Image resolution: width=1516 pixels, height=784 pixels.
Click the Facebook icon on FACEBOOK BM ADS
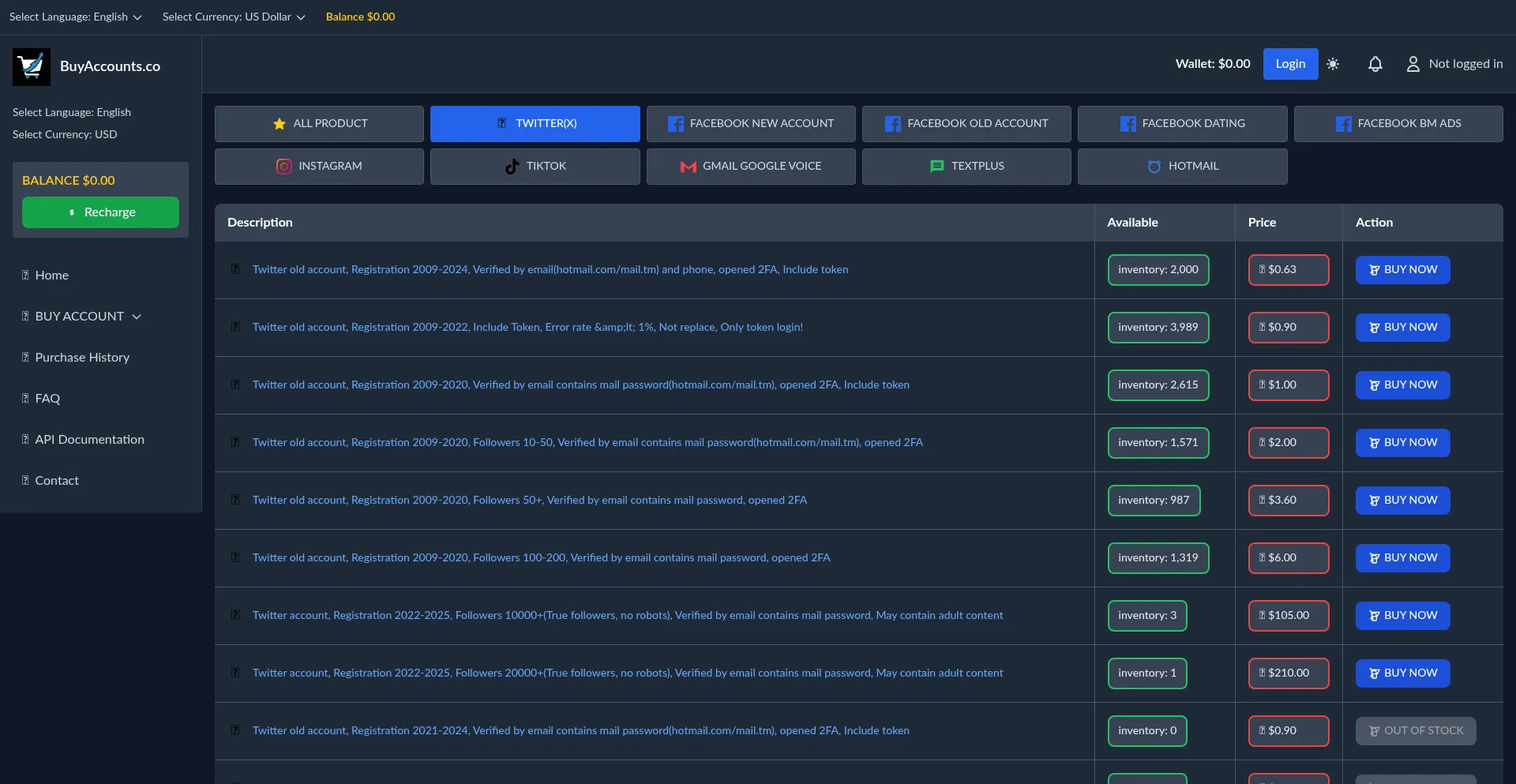1342,123
